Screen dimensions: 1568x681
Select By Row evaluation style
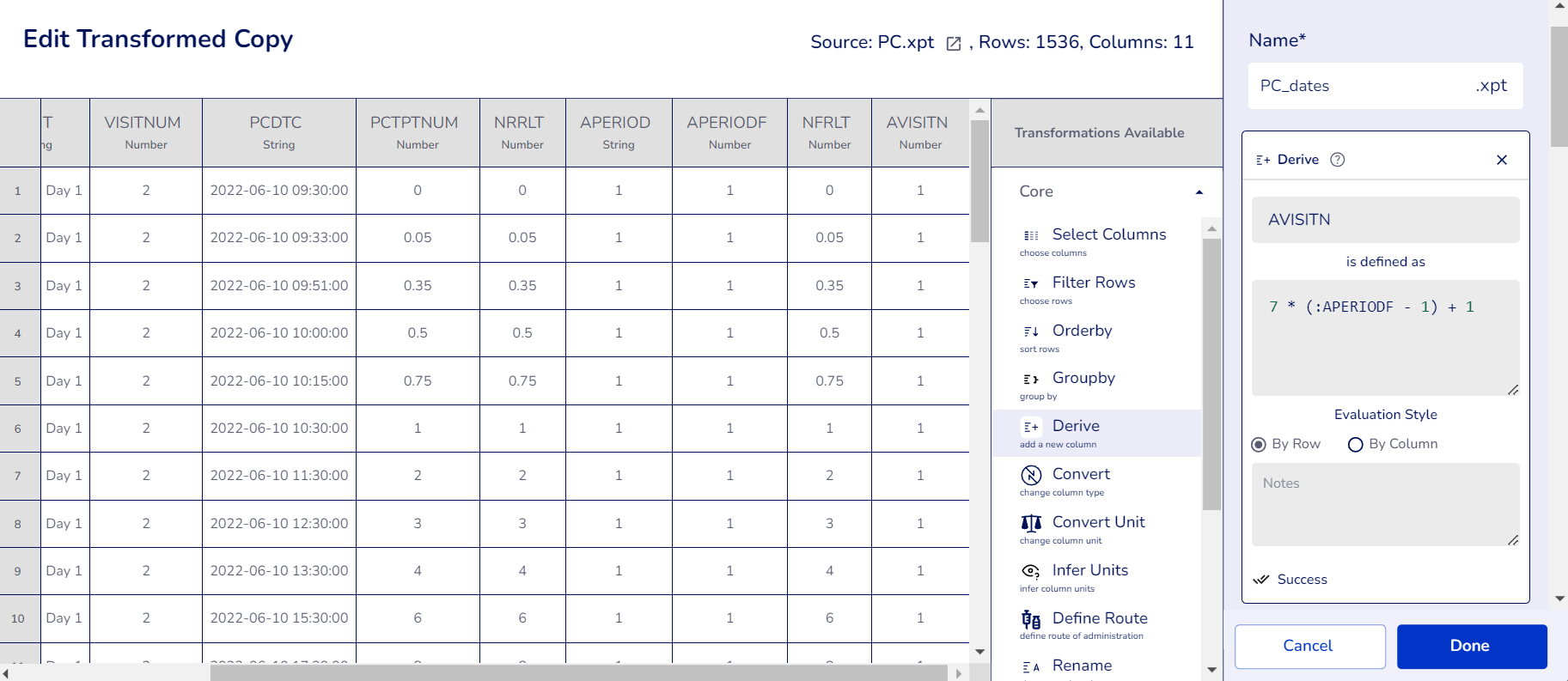(x=1259, y=444)
